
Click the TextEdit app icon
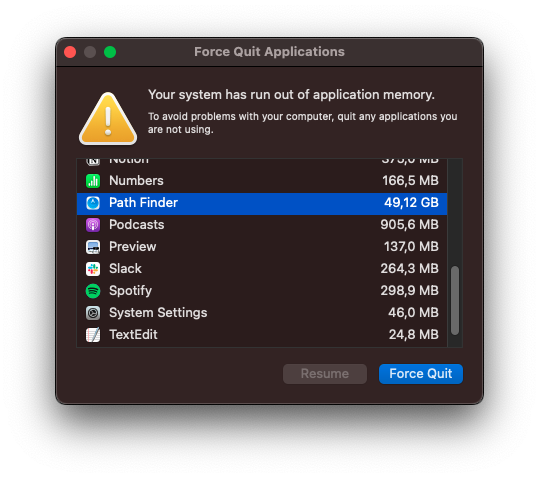click(x=93, y=335)
